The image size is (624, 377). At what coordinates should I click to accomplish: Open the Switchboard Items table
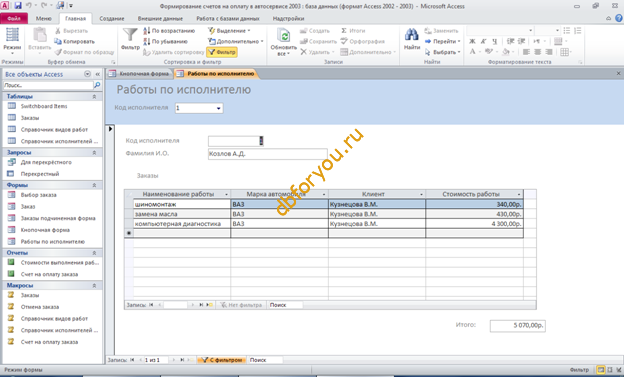(44, 106)
